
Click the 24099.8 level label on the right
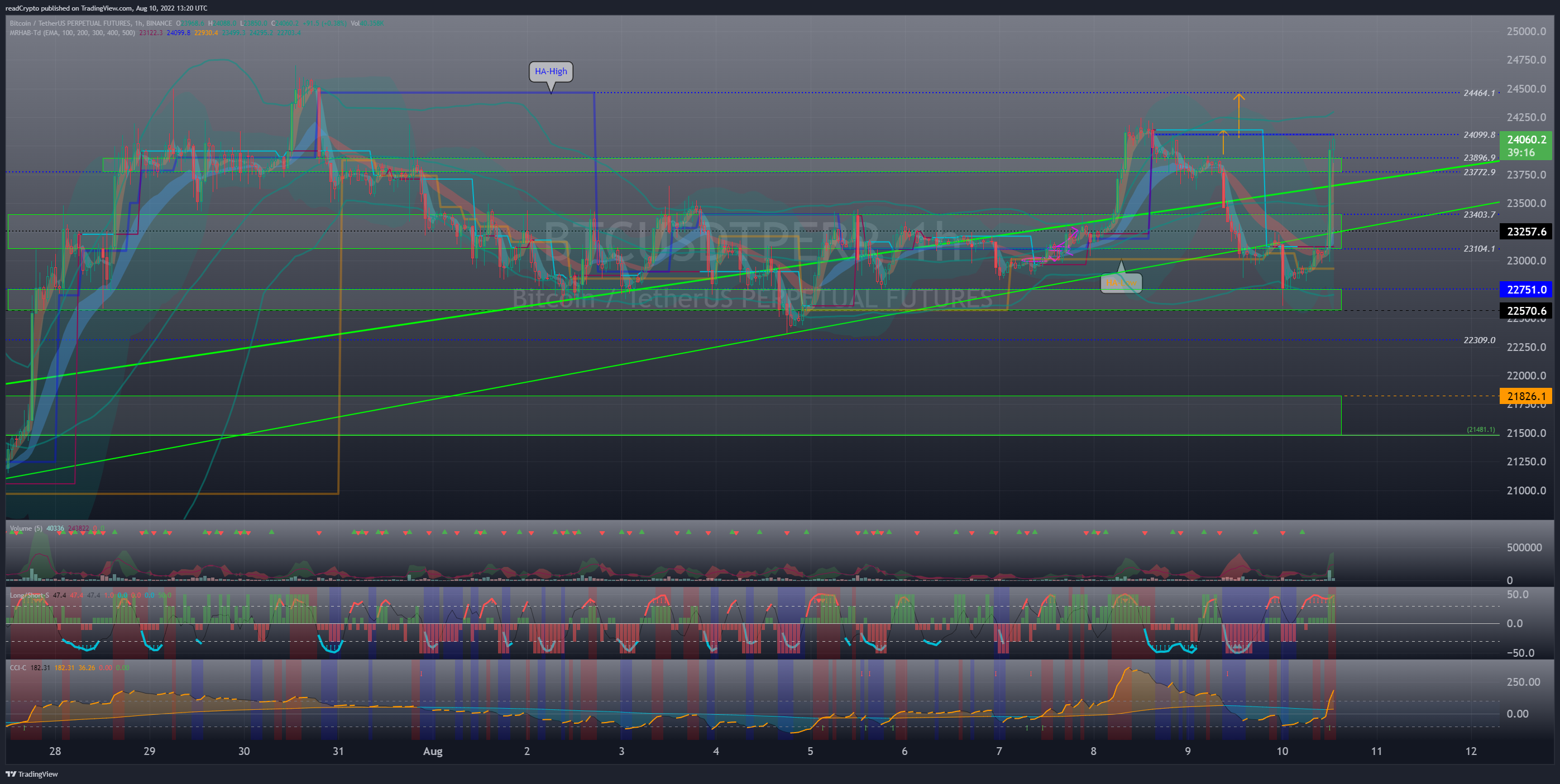(1479, 135)
